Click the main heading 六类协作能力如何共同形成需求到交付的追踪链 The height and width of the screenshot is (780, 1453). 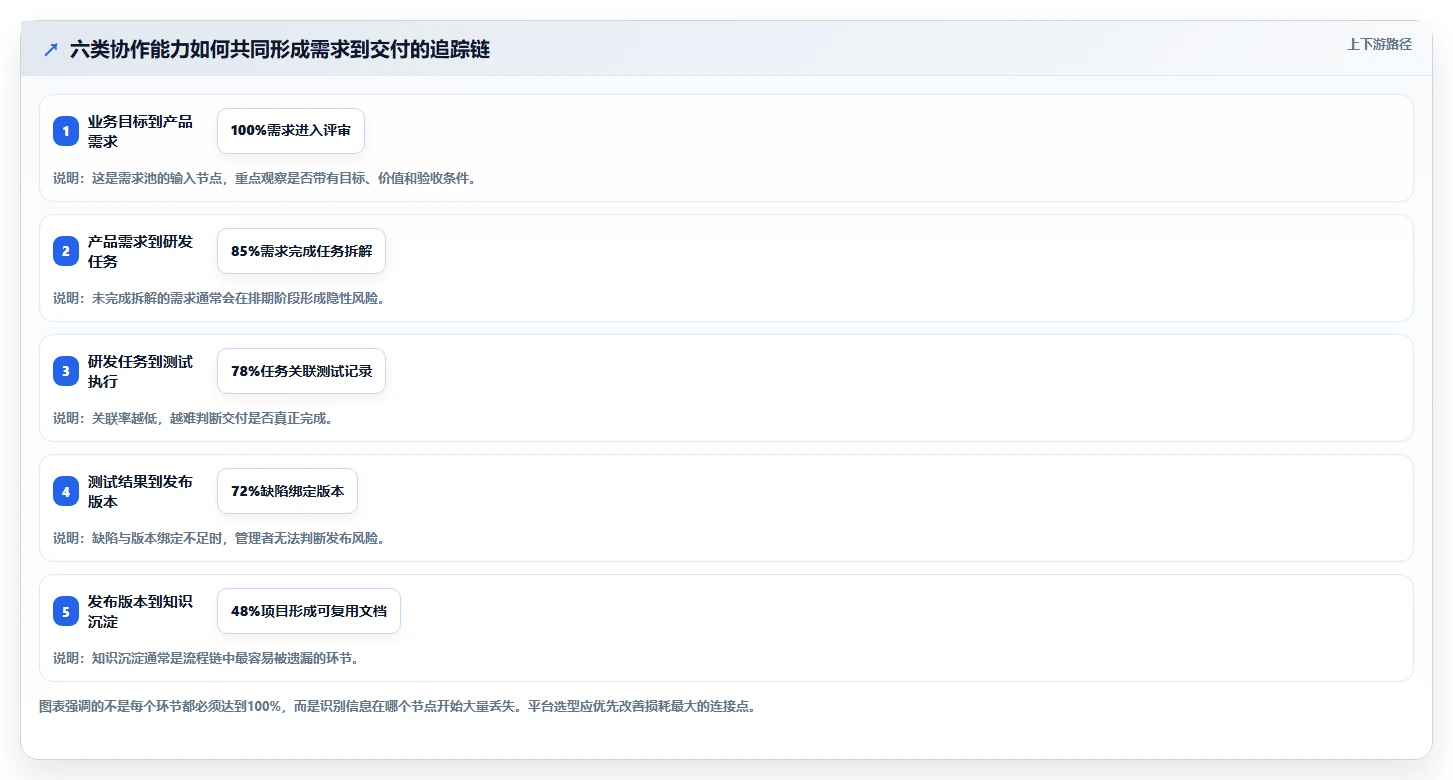[280, 49]
